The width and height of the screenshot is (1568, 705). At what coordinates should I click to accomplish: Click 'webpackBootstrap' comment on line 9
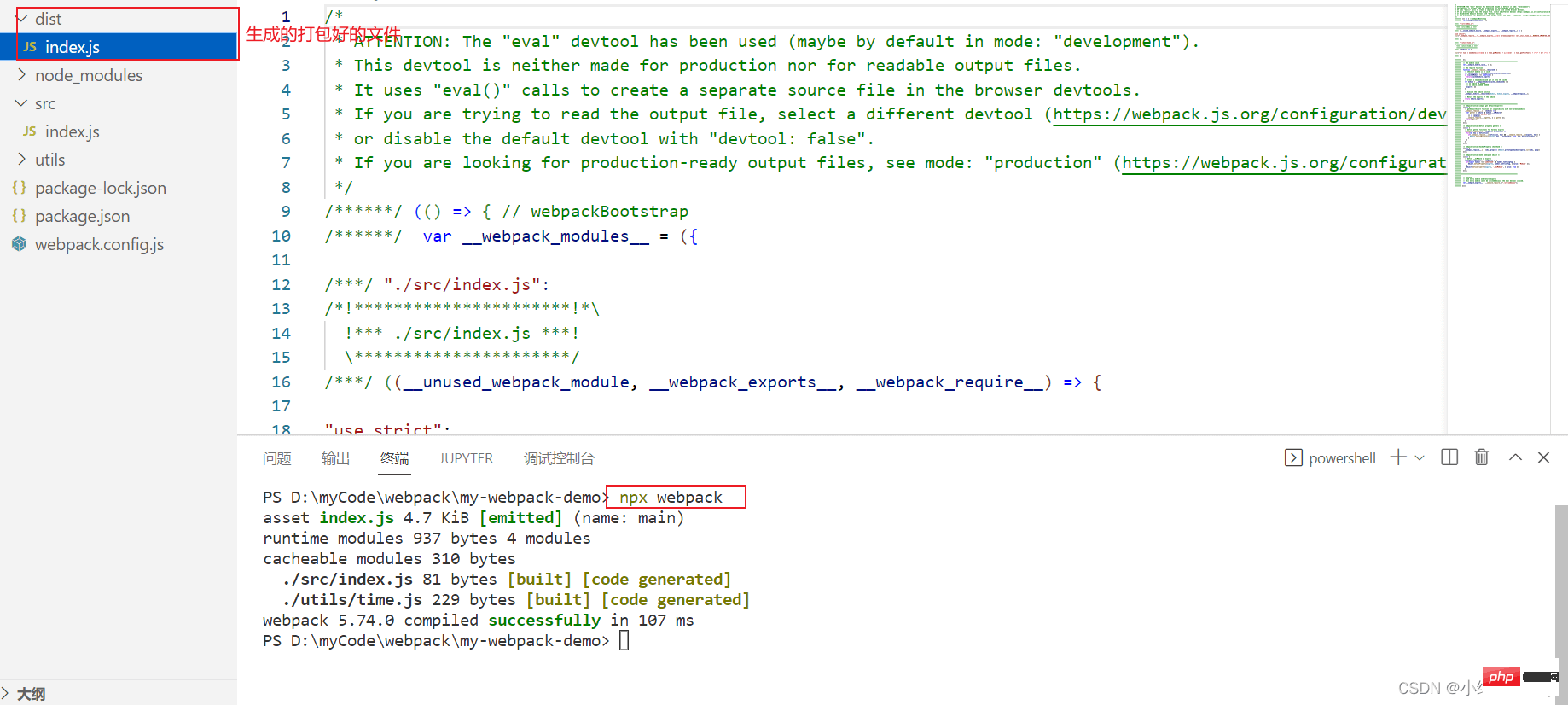(609, 212)
